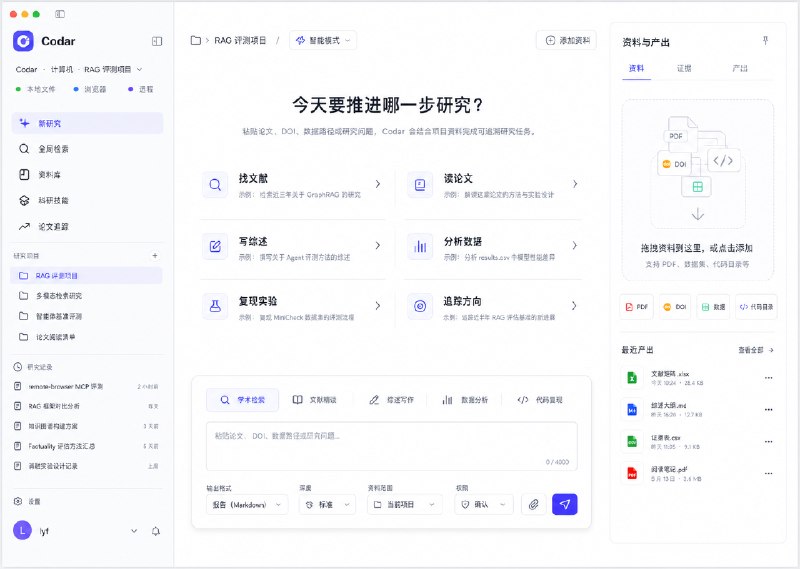Click the 添加资料 button

coord(566,40)
